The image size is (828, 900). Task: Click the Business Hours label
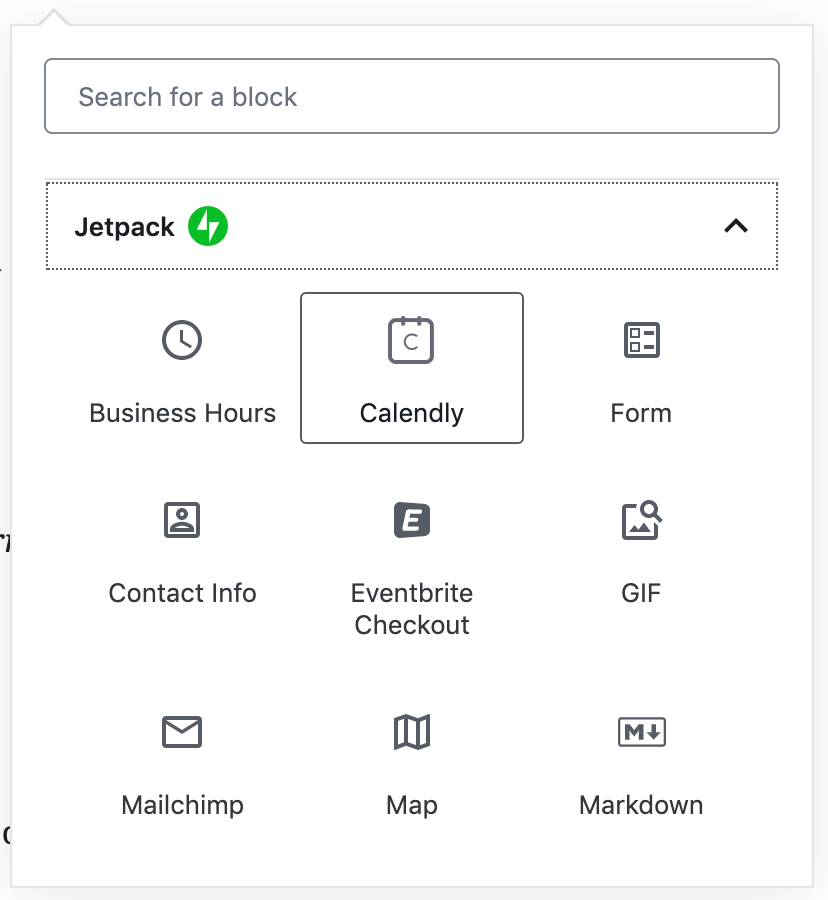click(182, 413)
